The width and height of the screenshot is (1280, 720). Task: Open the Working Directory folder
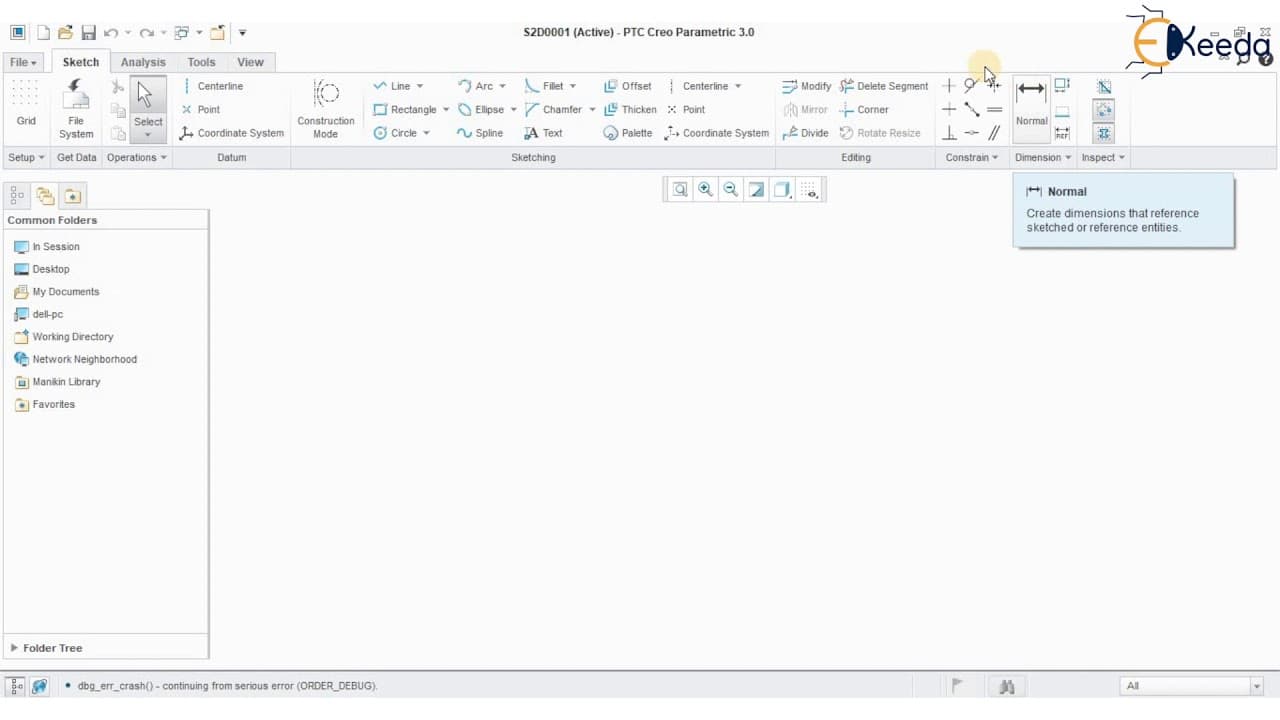(x=64, y=337)
